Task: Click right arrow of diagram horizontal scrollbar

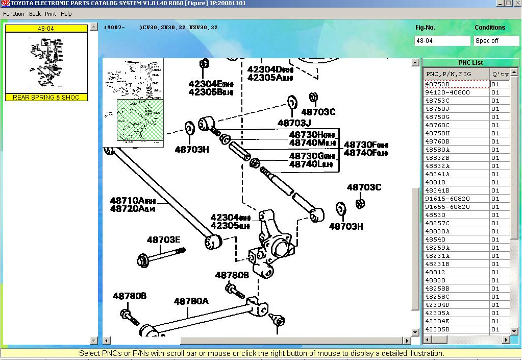Action: pyautogui.click(x=407, y=340)
